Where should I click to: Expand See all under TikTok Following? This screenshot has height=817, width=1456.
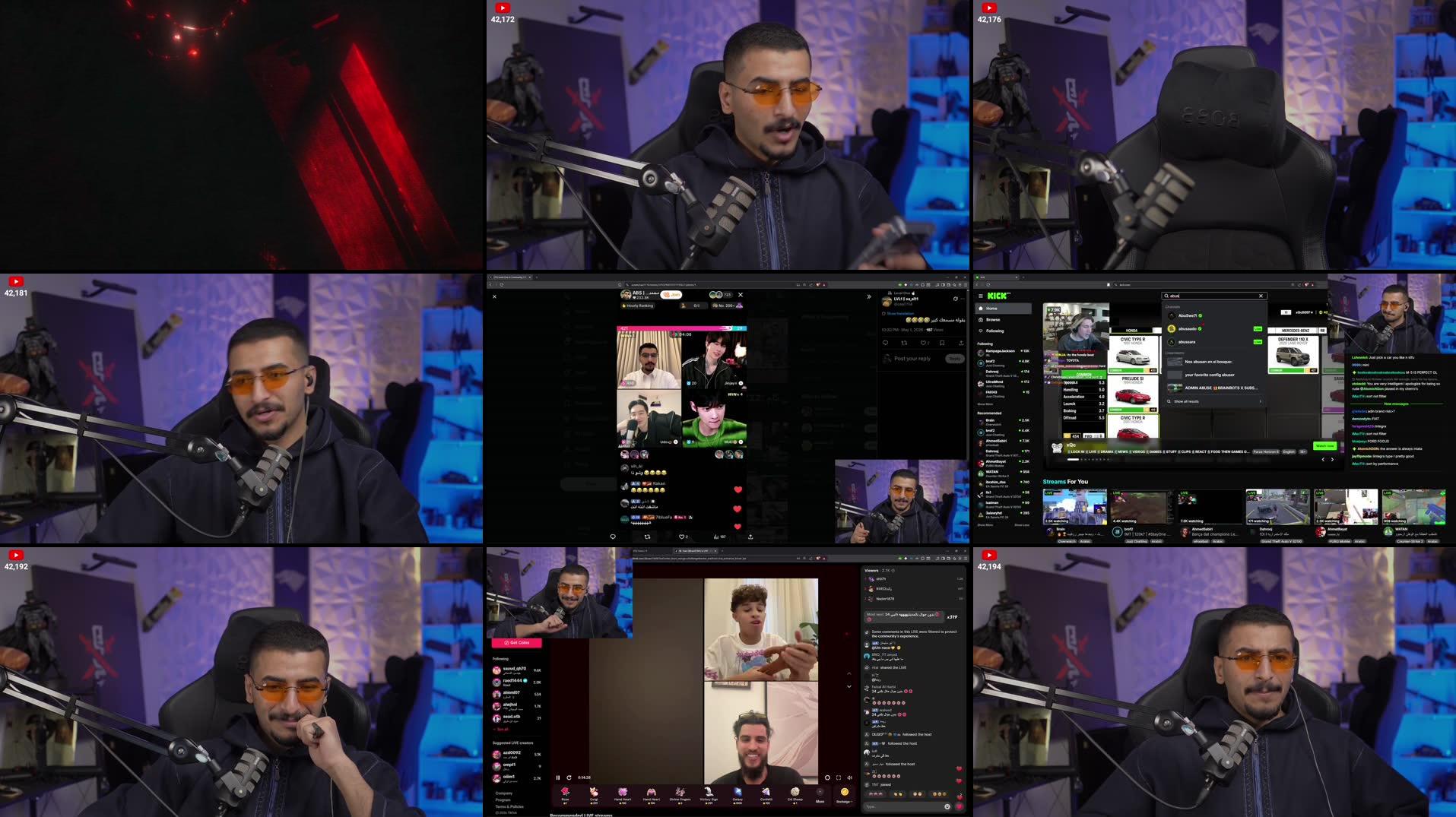tap(502, 729)
